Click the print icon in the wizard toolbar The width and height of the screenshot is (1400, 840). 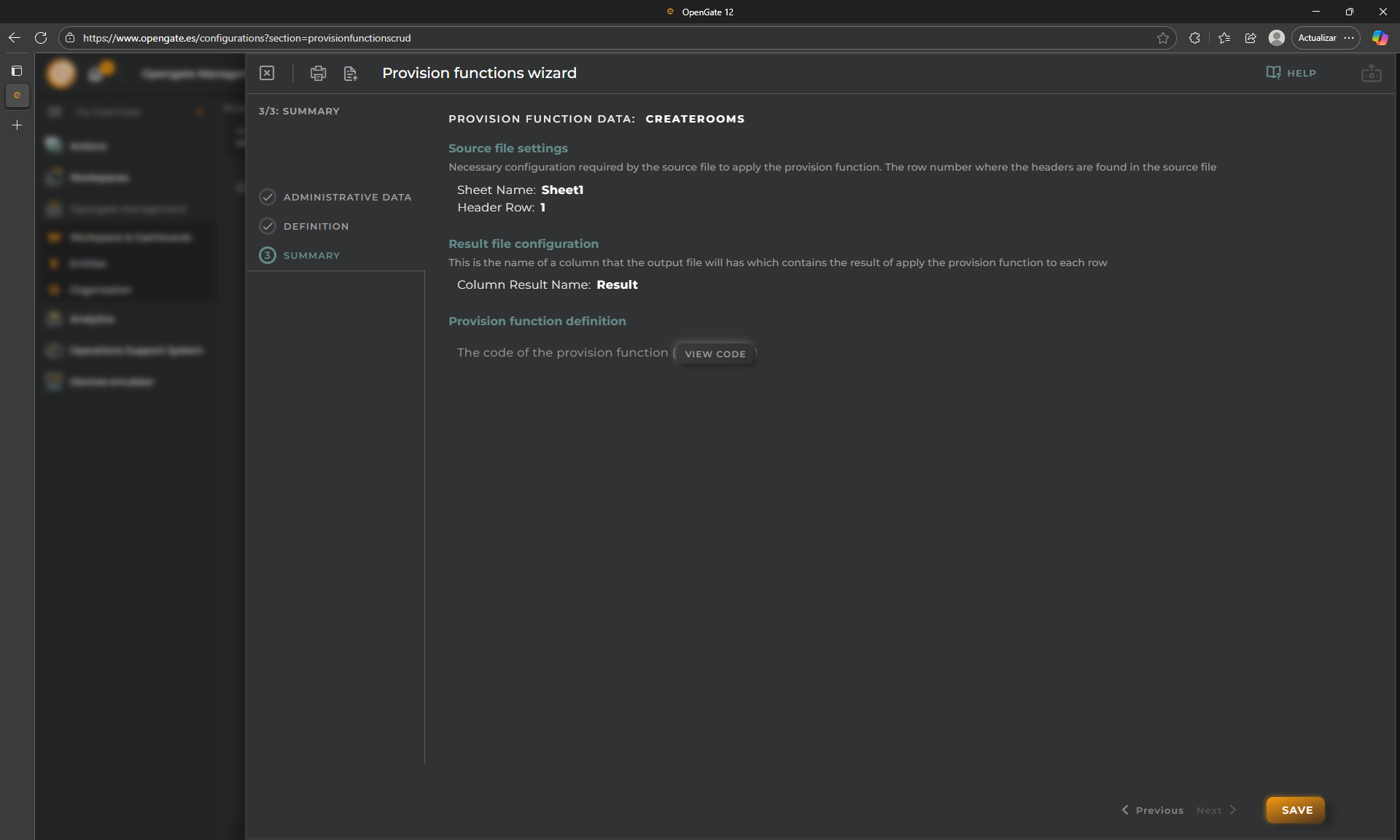pos(318,73)
